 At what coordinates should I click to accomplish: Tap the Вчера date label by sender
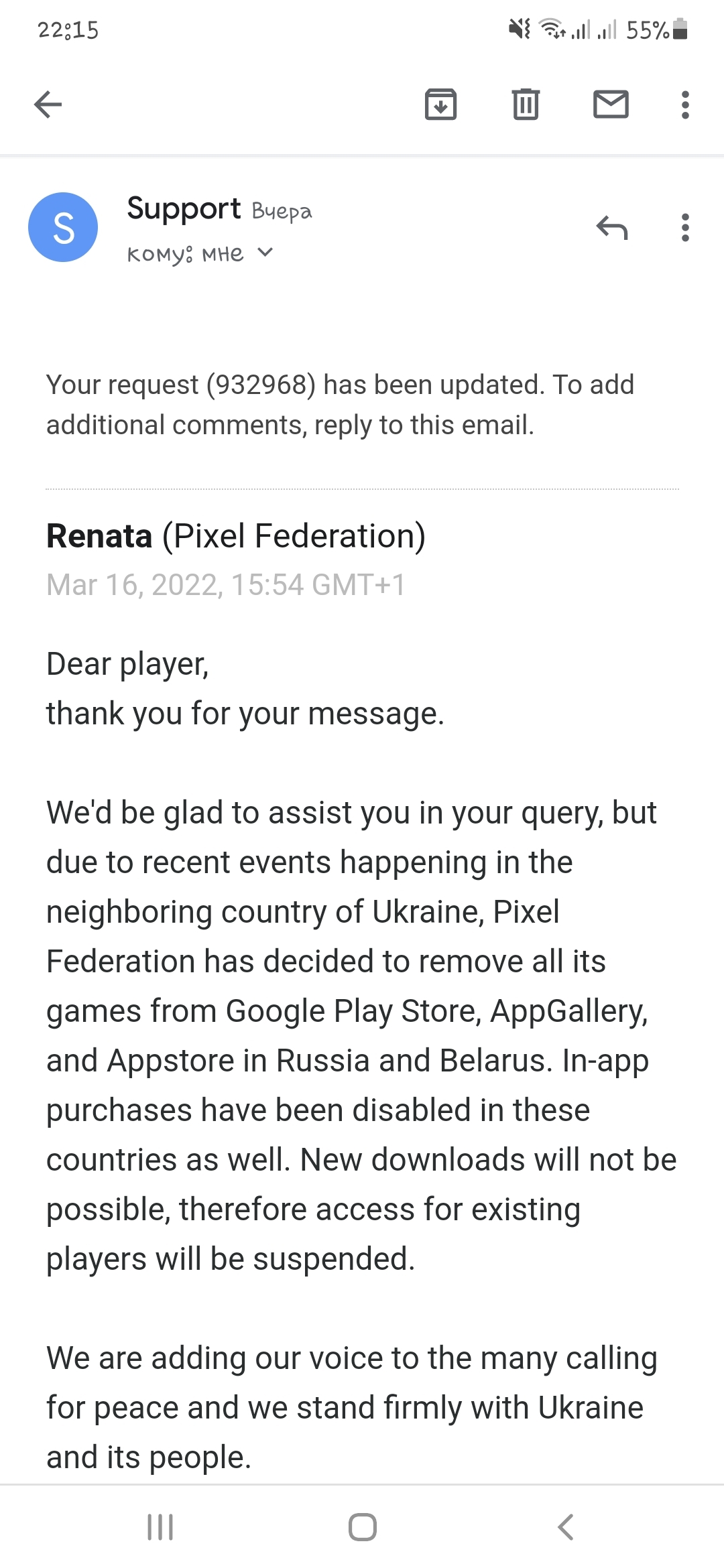coord(282,212)
